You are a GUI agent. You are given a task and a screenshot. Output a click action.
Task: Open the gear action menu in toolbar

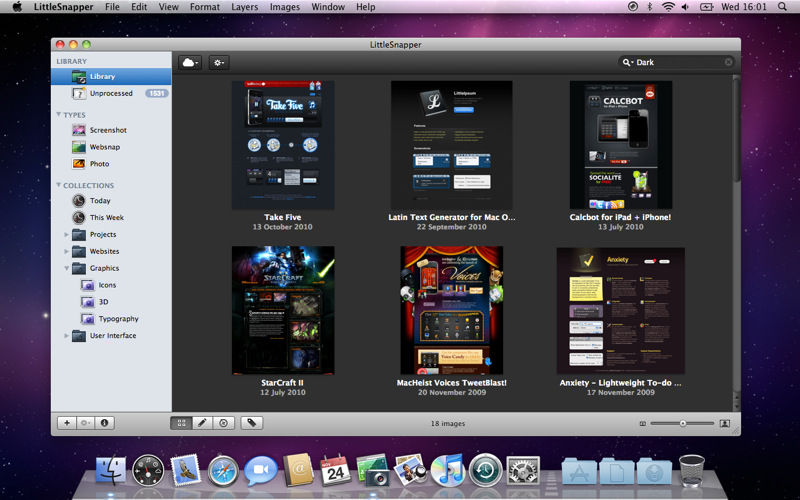[219, 63]
